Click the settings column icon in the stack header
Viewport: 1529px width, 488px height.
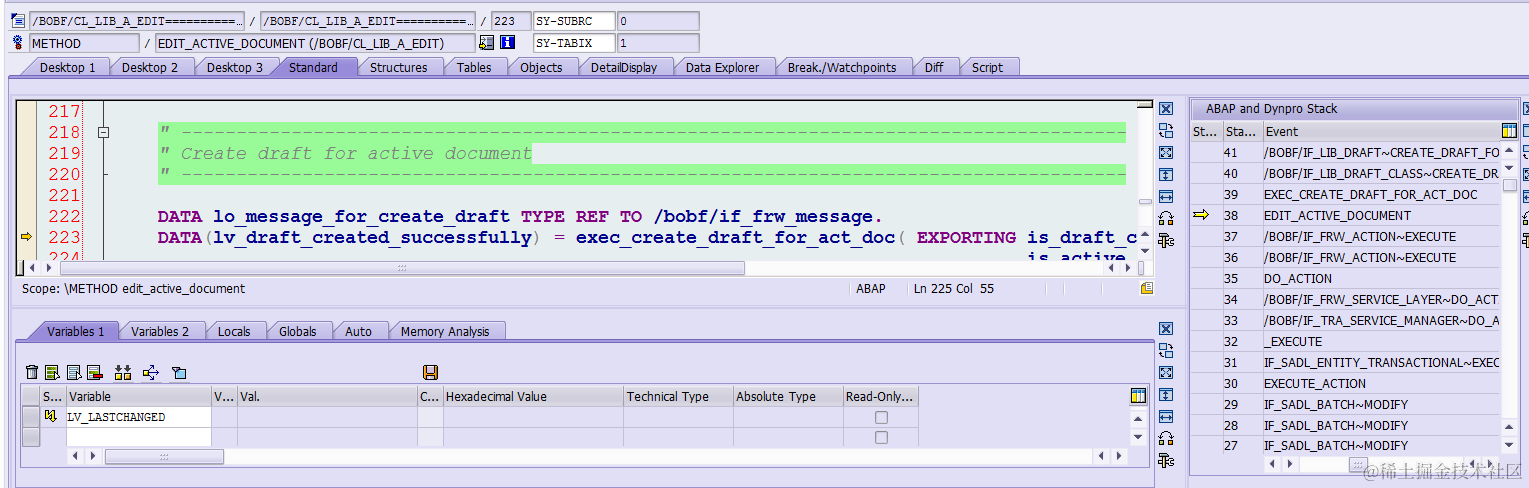1509,131
